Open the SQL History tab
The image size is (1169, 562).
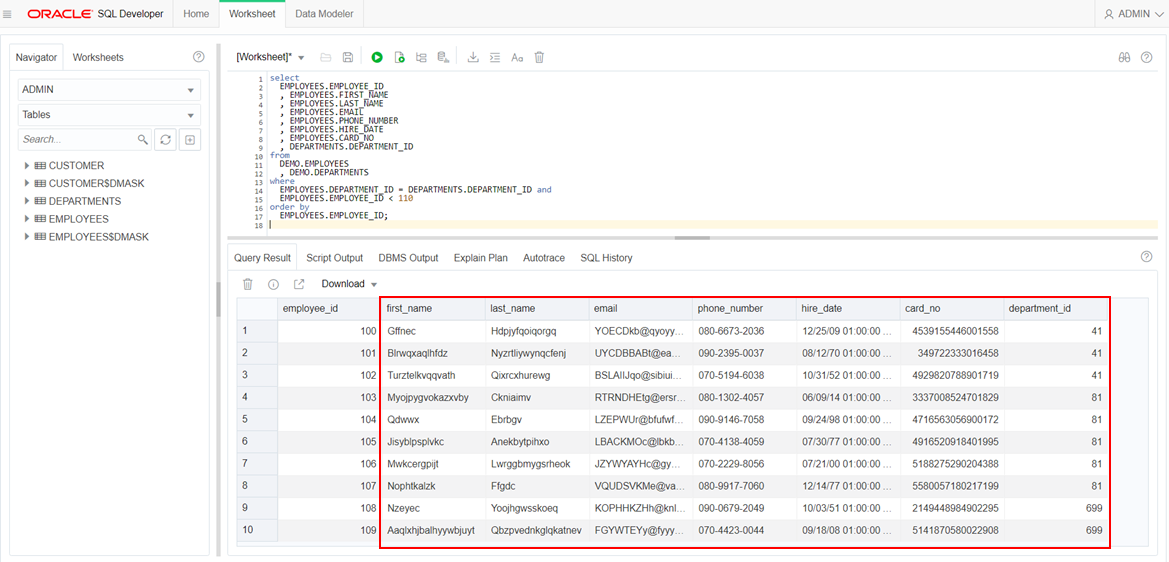click(x=606, y=258)
